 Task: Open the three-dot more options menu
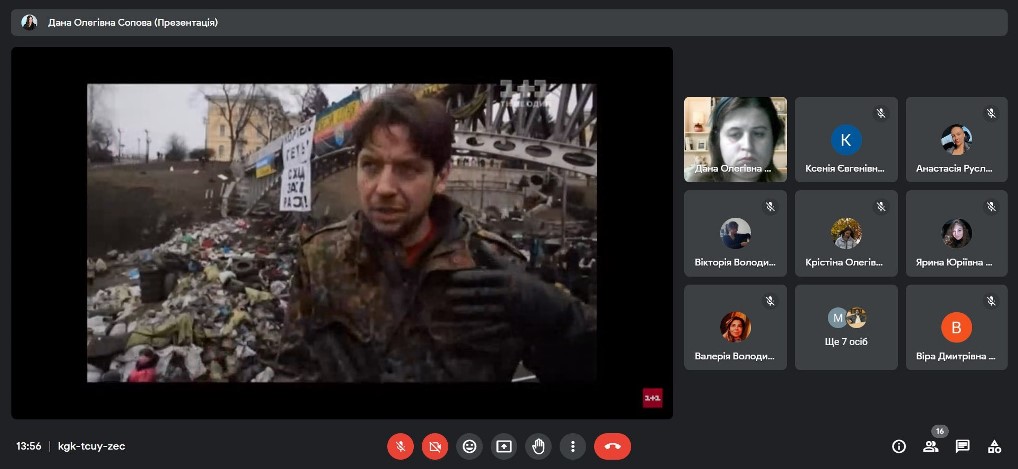572,446
